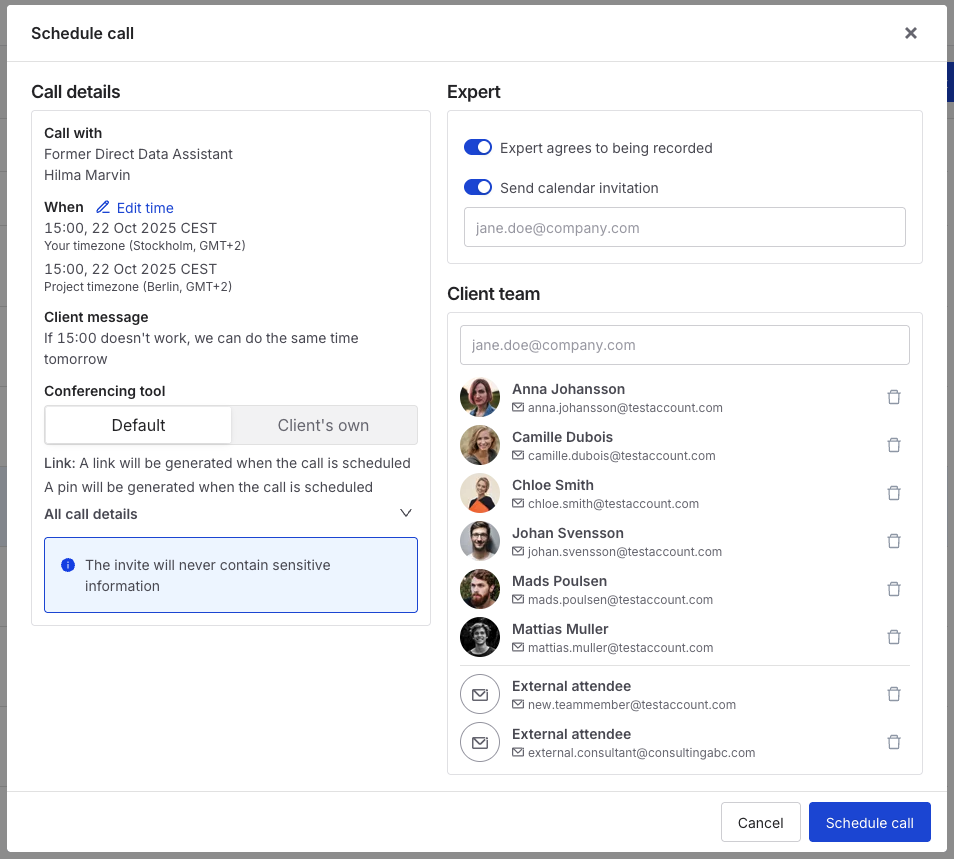Click Anna Johansson's profile picture
Screen dimensions: 954x859
click(480, 397)
